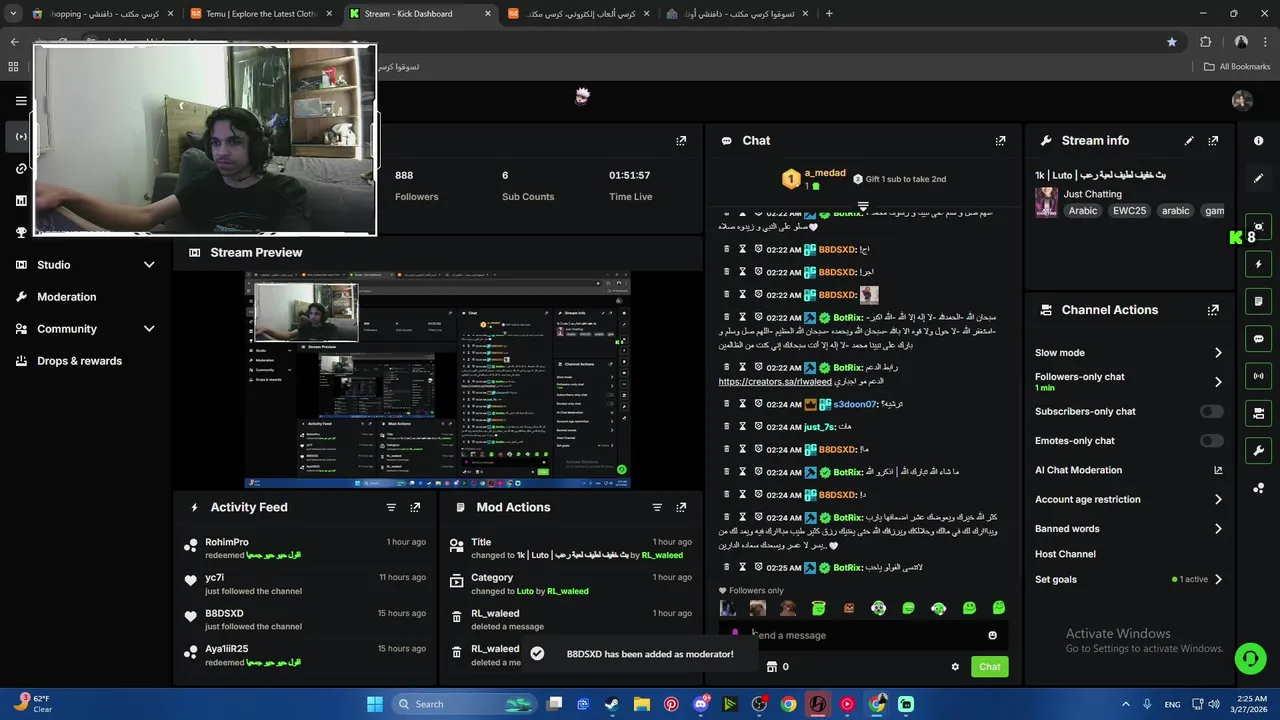
Task: Collapse the pinned gift leaderboard arrow
Action: pos(863,206)
